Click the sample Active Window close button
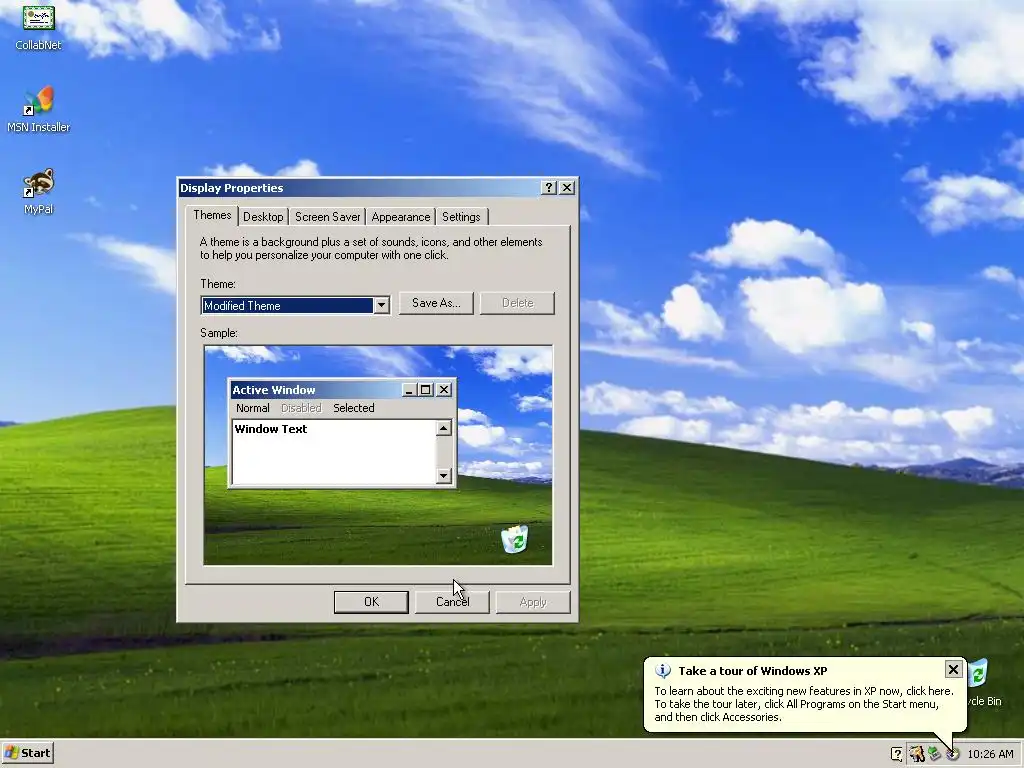 443,390
